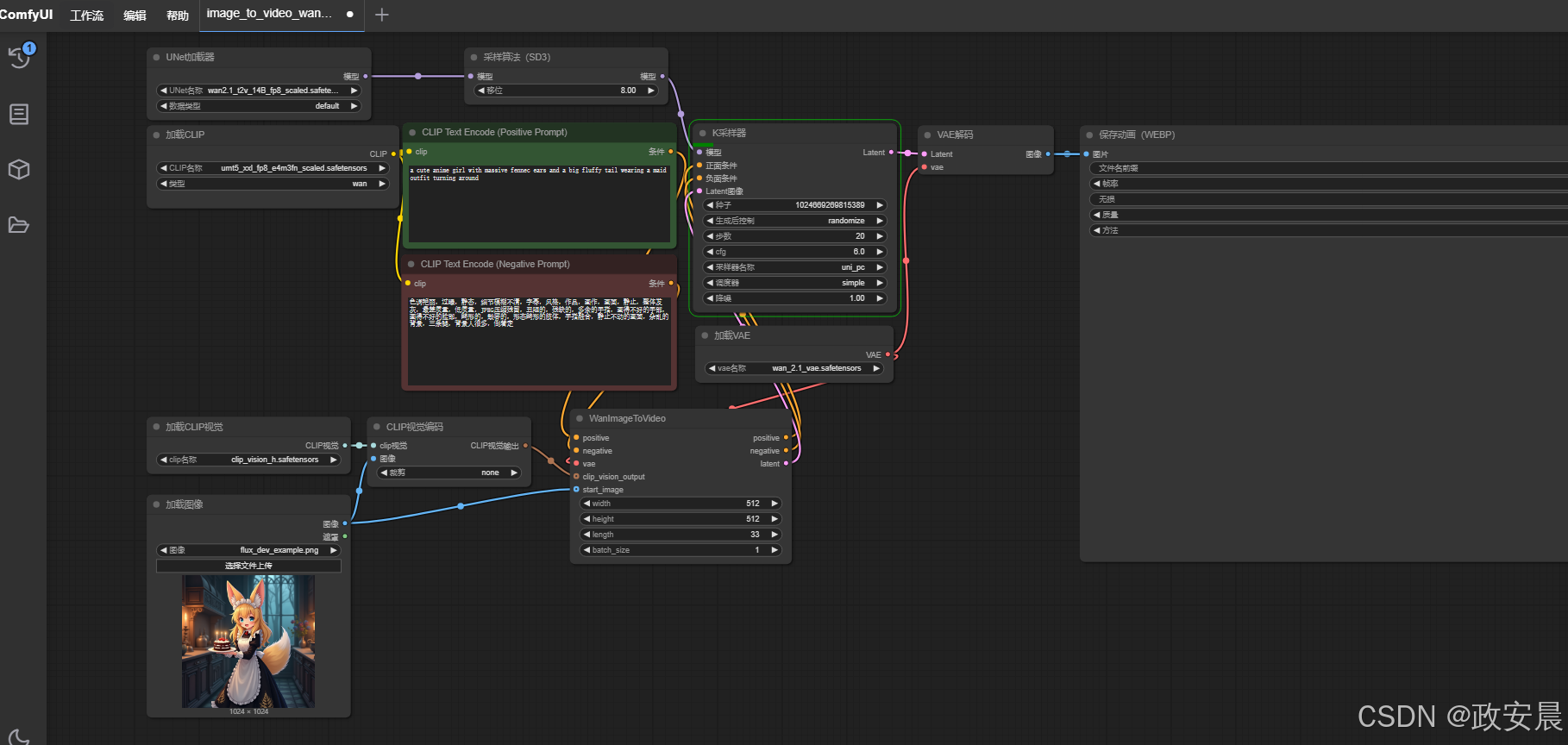1568x745 pixels.
Task: Decrease 移位 value with left arrow
Action: [481, 91]
